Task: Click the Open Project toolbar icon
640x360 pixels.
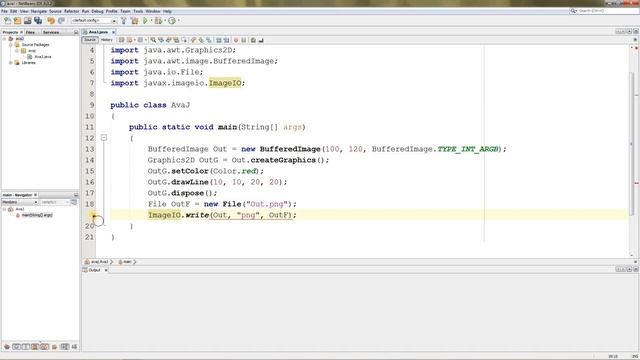Action: [27, 20]
